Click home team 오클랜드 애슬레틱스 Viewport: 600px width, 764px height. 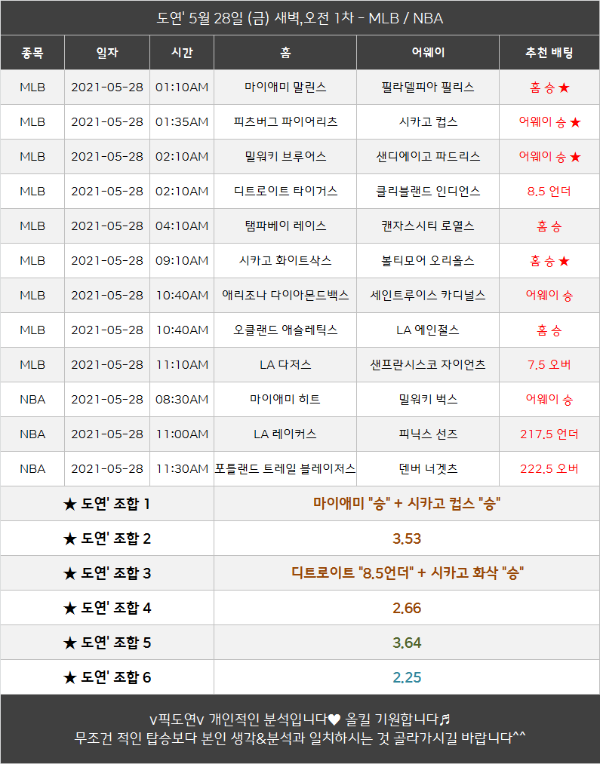285,330
